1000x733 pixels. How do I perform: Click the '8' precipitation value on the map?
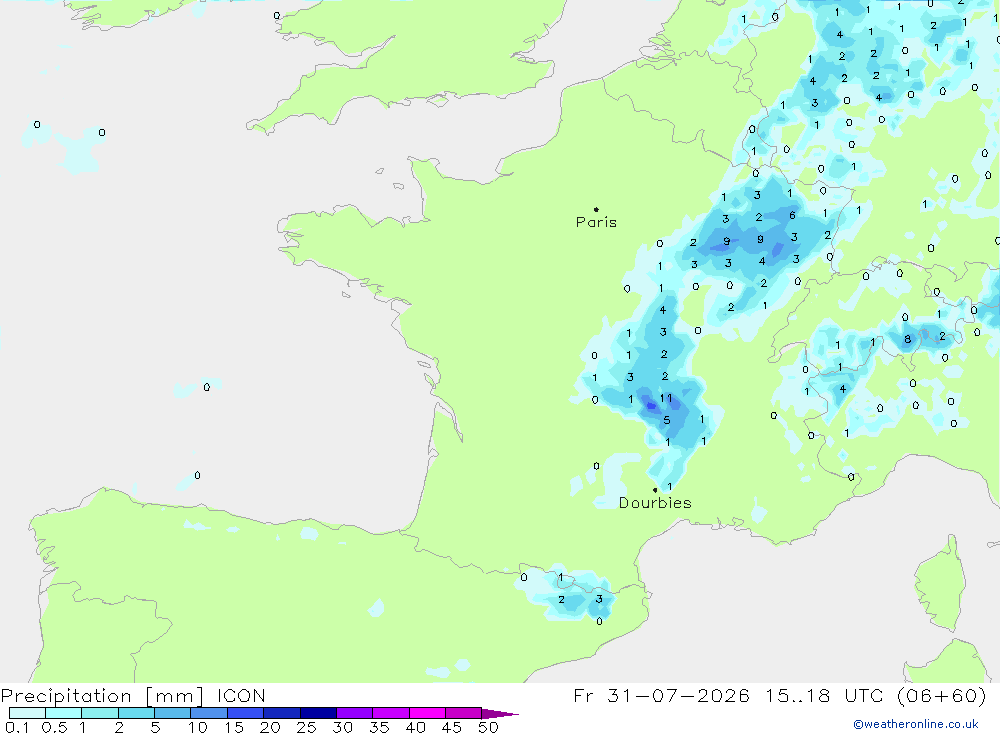pos(908,339)
